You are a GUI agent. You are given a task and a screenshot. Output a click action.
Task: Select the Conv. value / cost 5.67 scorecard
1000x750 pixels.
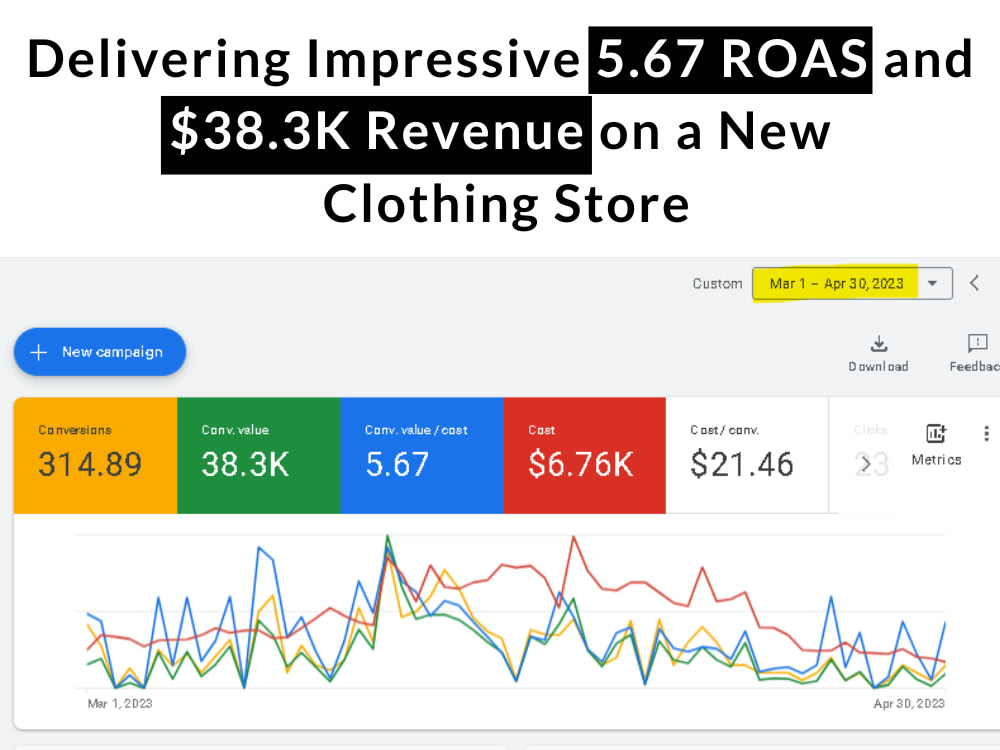tap(422, 455)
